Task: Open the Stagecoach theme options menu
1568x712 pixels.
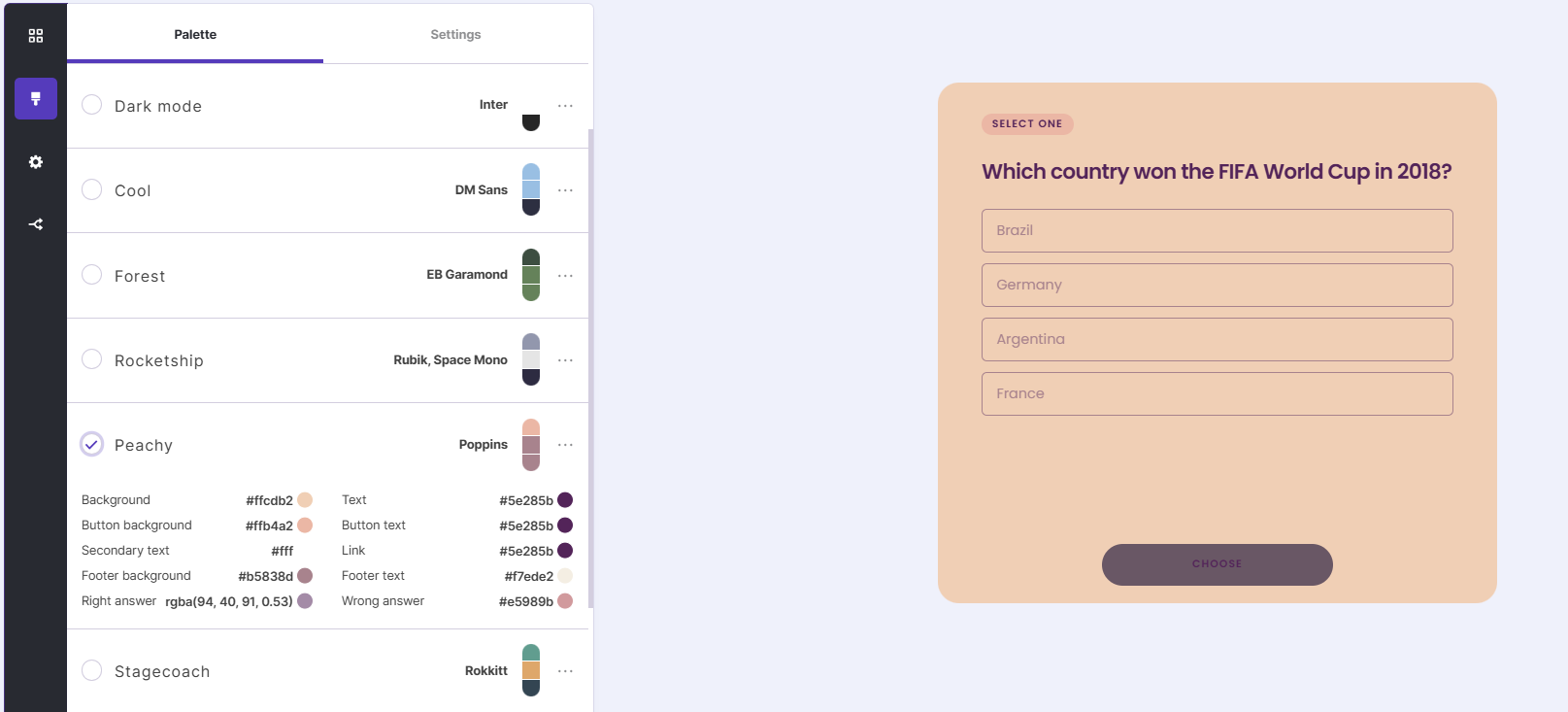Action: coord(566,670)
